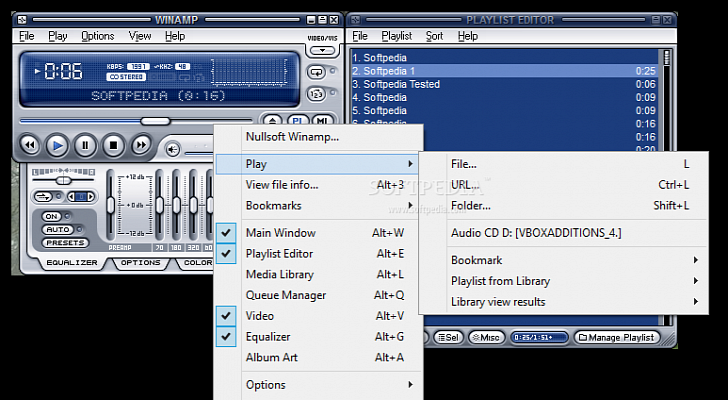Screen dimensions: 728x400
Task: Uncheck Main Window in context menu
Action: [280, 233]
